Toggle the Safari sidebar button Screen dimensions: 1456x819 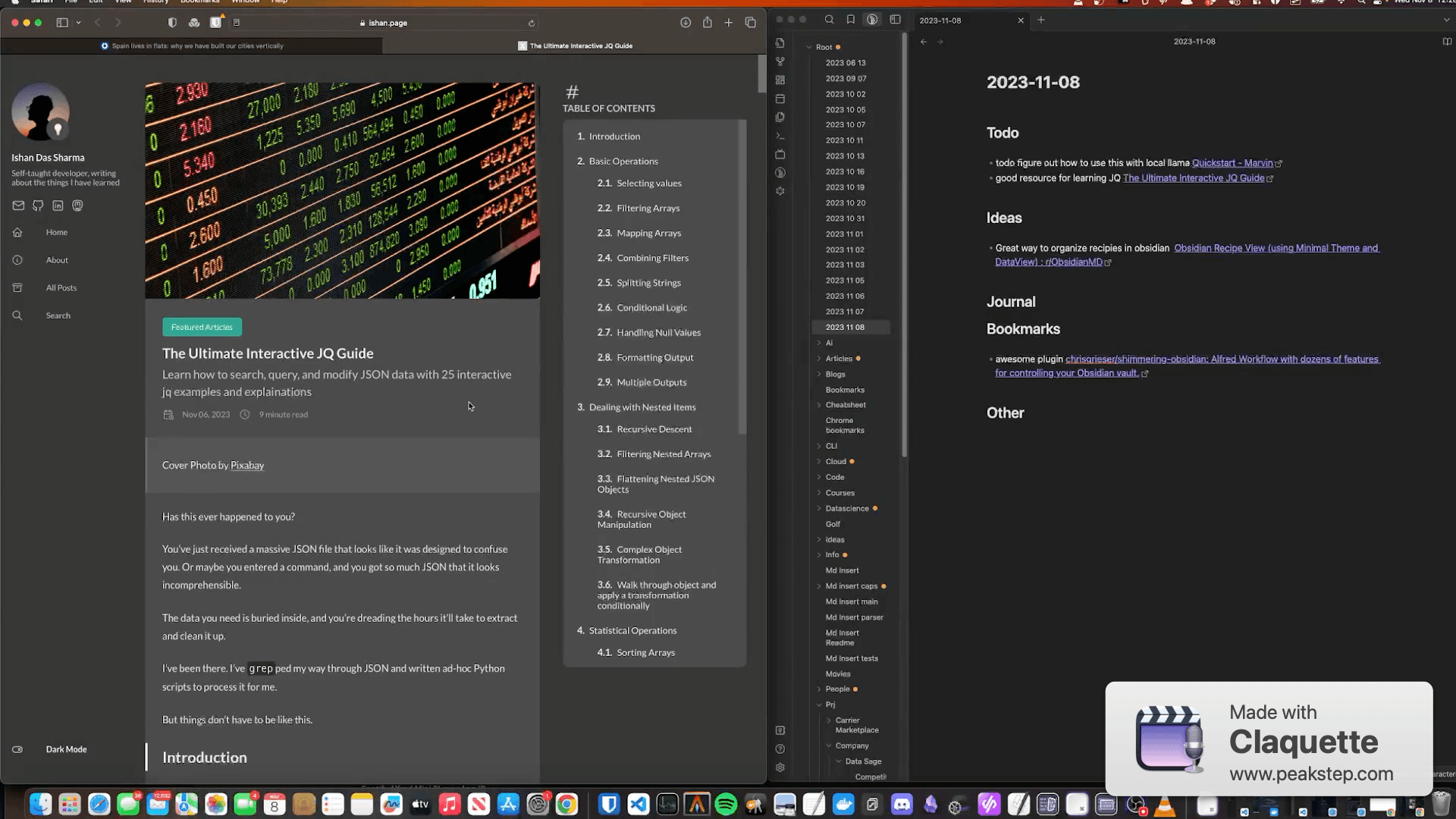coord(62,23)
